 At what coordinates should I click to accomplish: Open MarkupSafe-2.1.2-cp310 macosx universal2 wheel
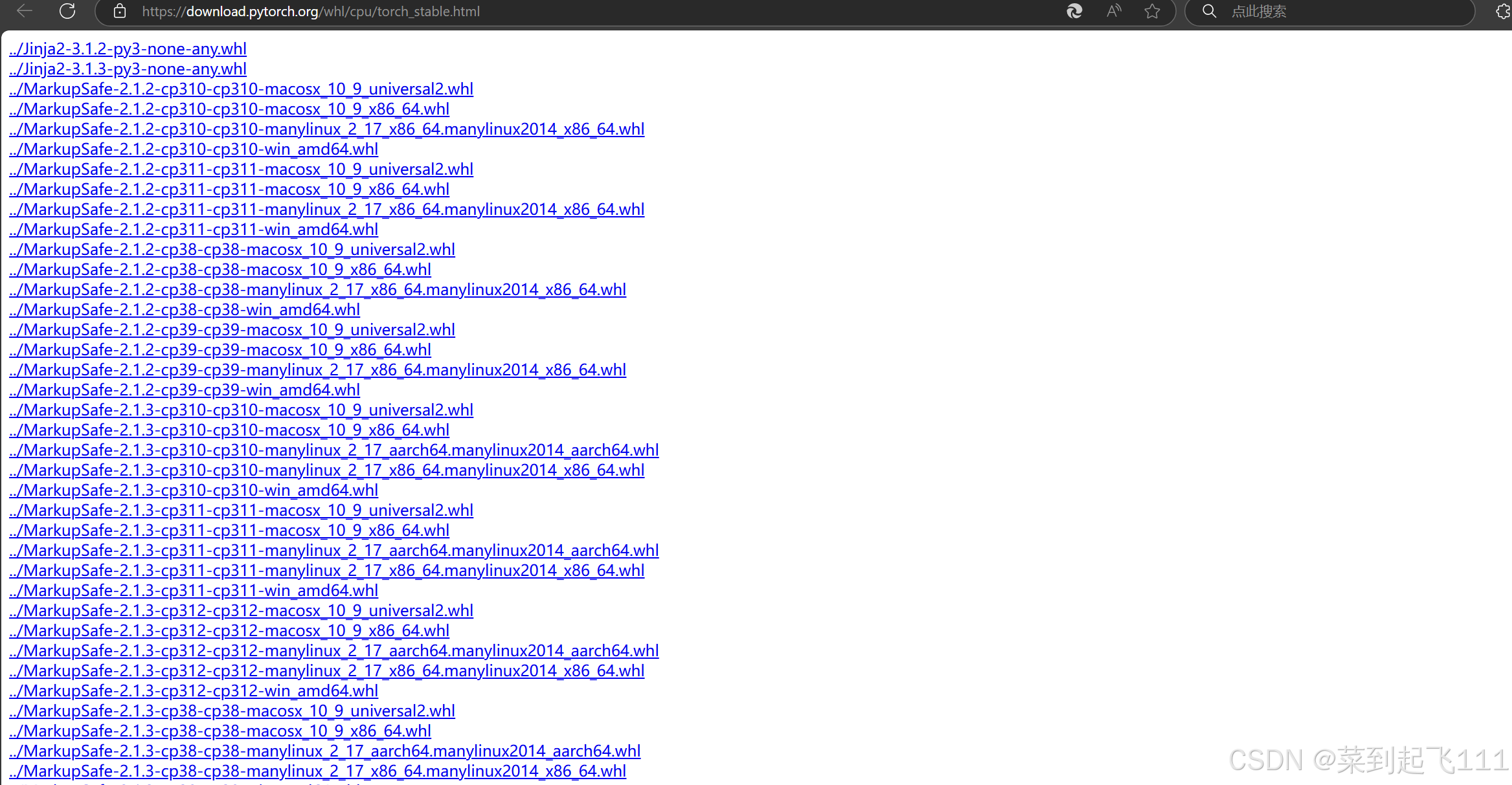coord(241,89)
